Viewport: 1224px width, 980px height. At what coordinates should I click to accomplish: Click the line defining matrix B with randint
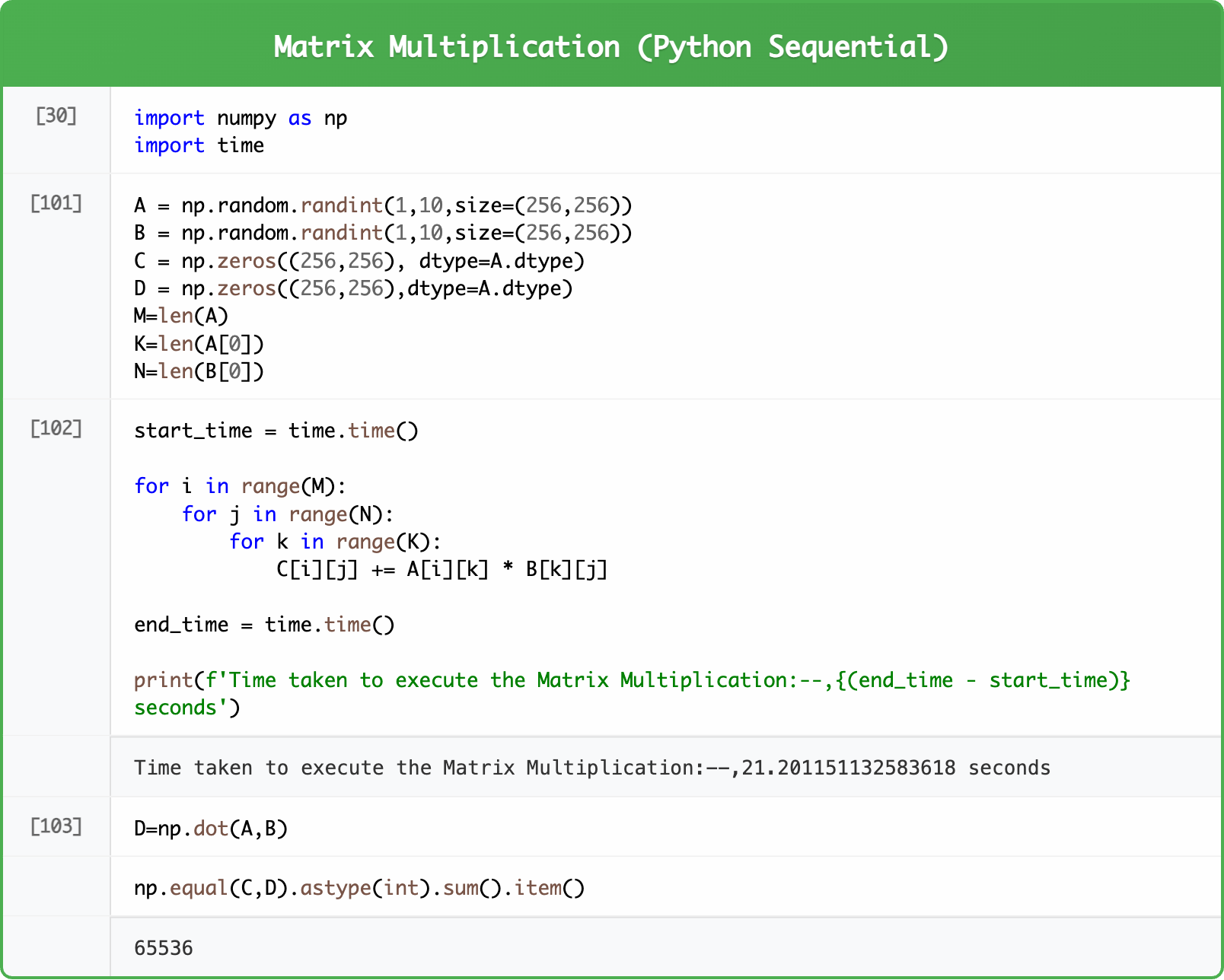[x=383, y=233]
